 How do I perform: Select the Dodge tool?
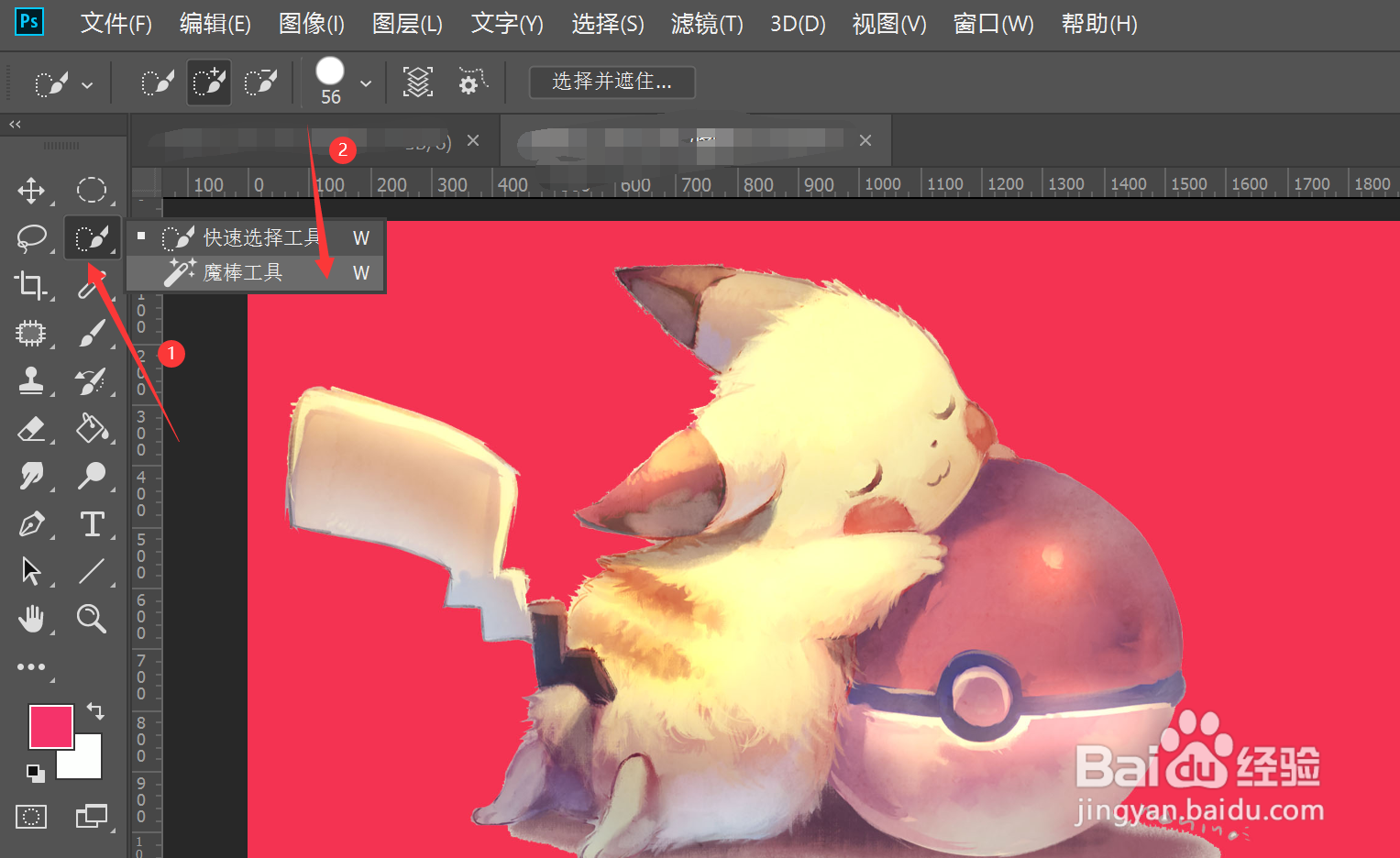[91, 476]
